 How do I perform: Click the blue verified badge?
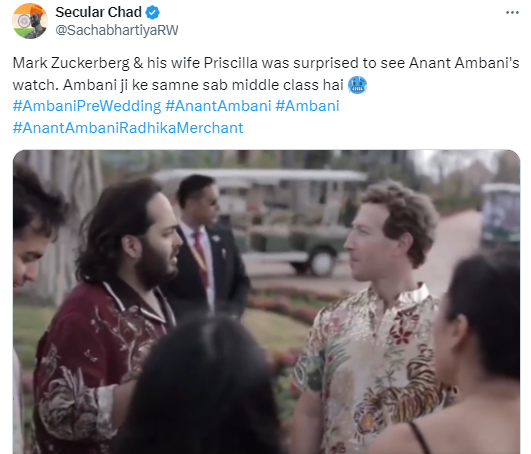coord(152,13)
